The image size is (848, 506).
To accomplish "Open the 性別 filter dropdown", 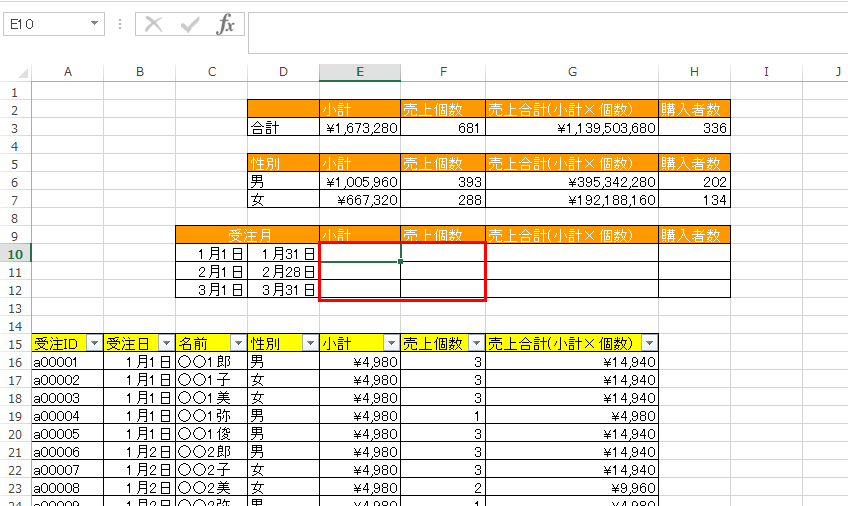I will pos(310,343).
